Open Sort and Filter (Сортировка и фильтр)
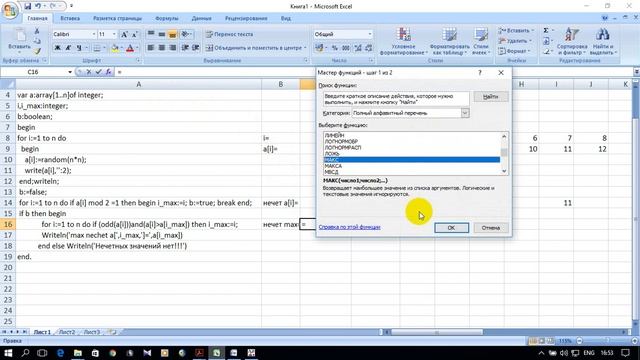Viewport: 640px width, 360px height. 572,41
